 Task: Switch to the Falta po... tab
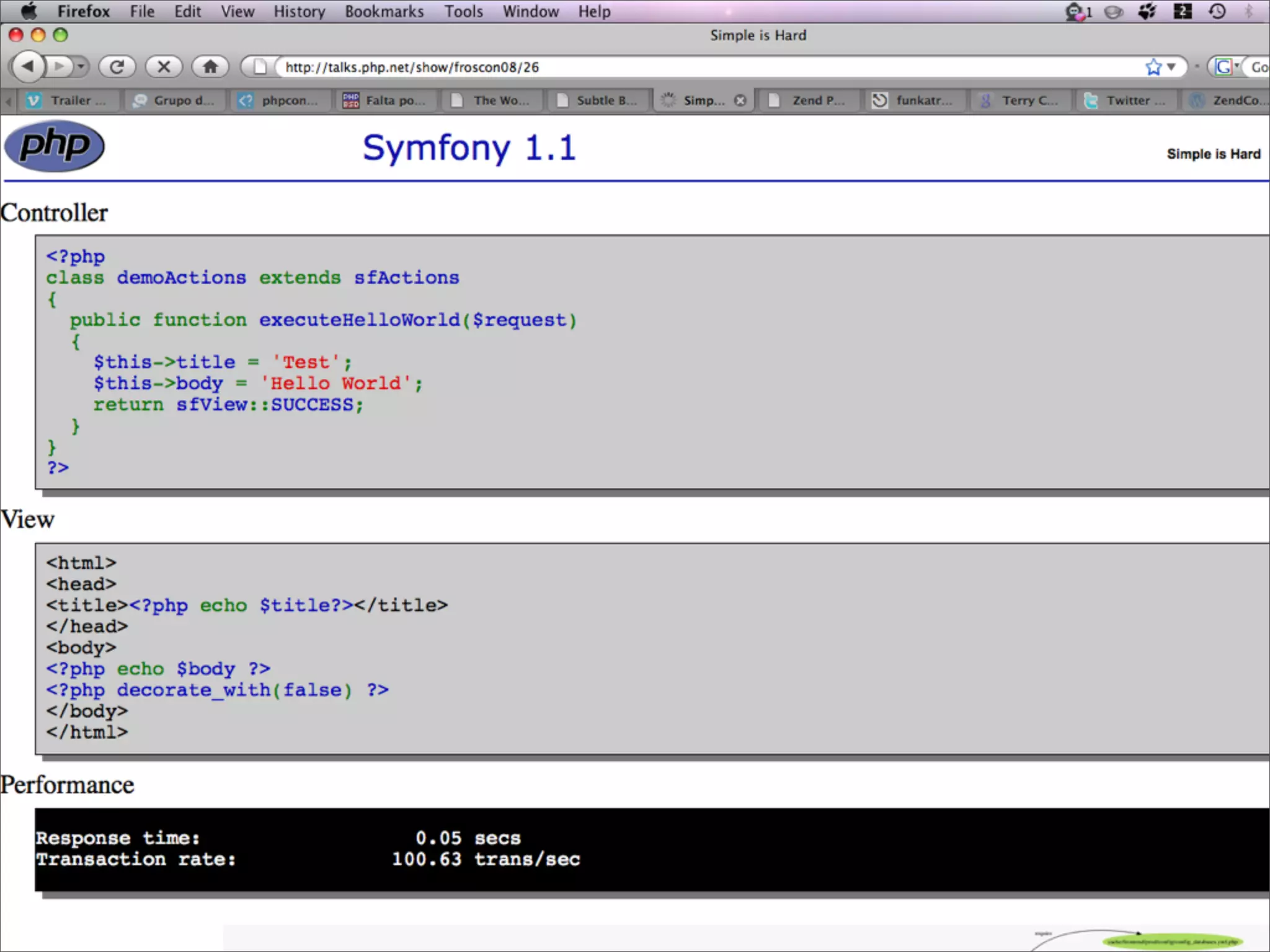coord(388,100)
